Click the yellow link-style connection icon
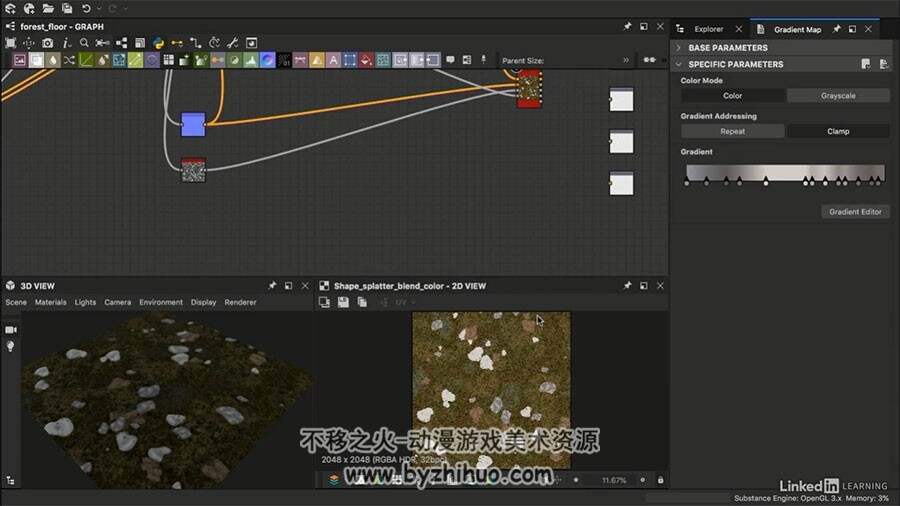Screen dimensions: 900x506 [x=177, y=43]
